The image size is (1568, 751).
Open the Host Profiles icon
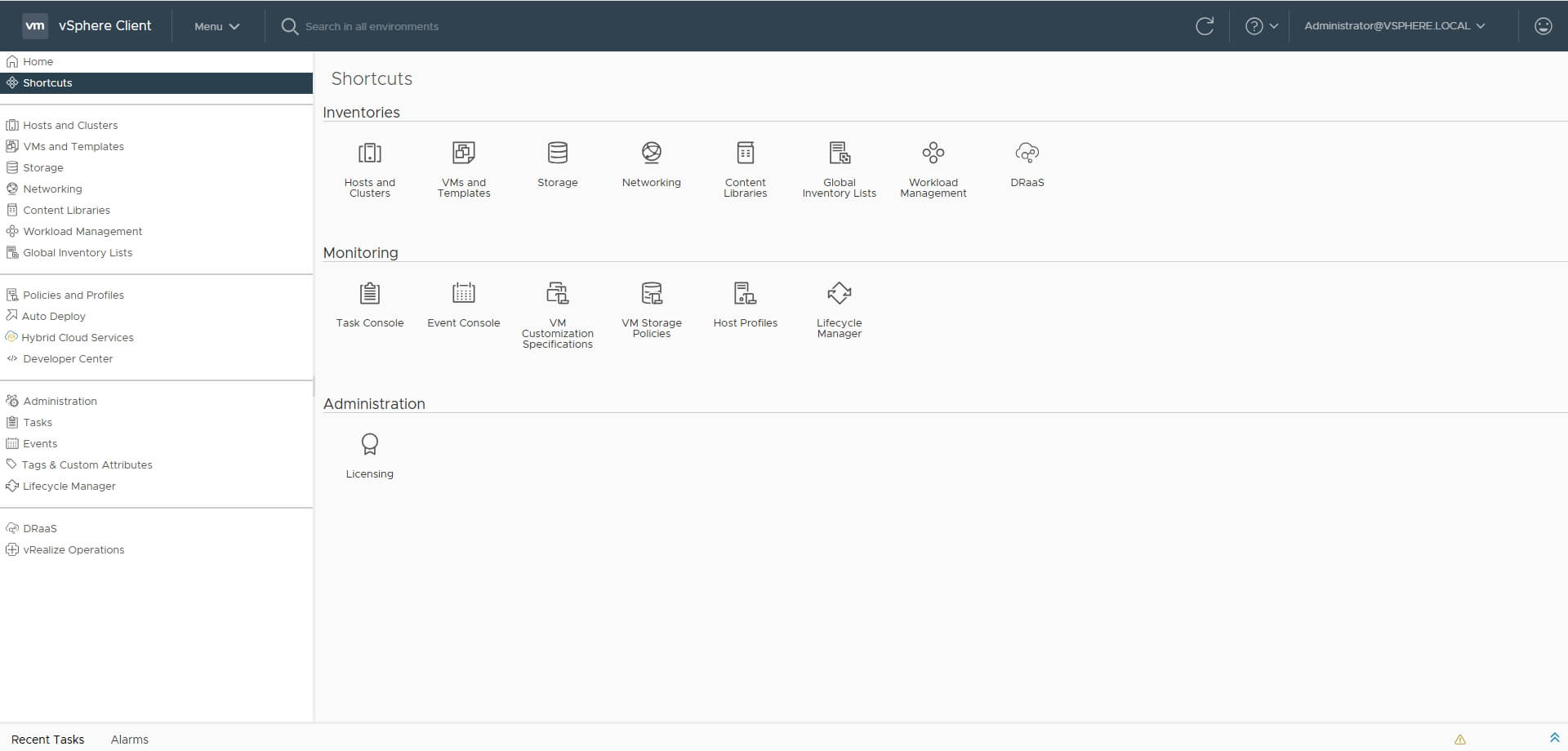745,304
